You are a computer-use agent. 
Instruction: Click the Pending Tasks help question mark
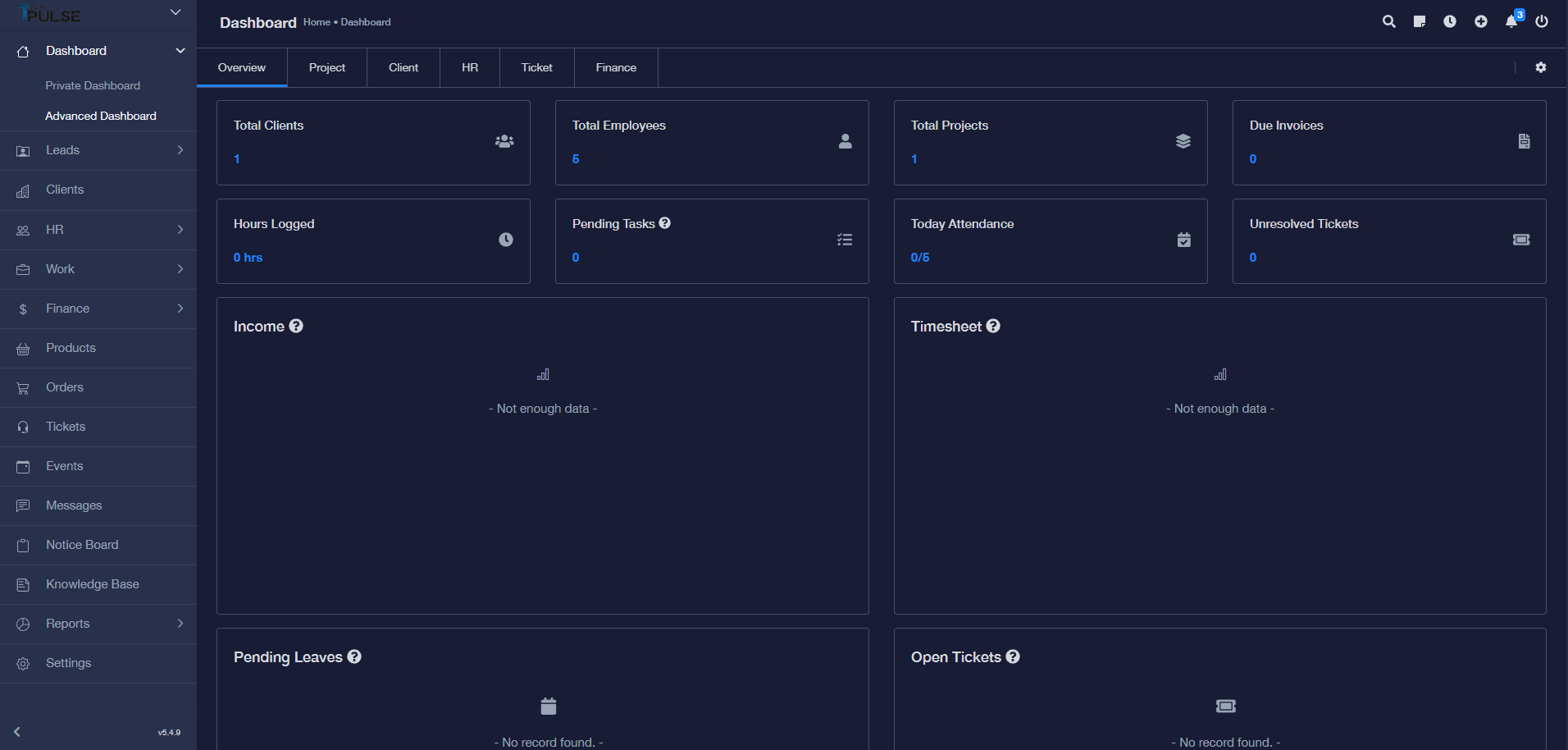[665, 222]
